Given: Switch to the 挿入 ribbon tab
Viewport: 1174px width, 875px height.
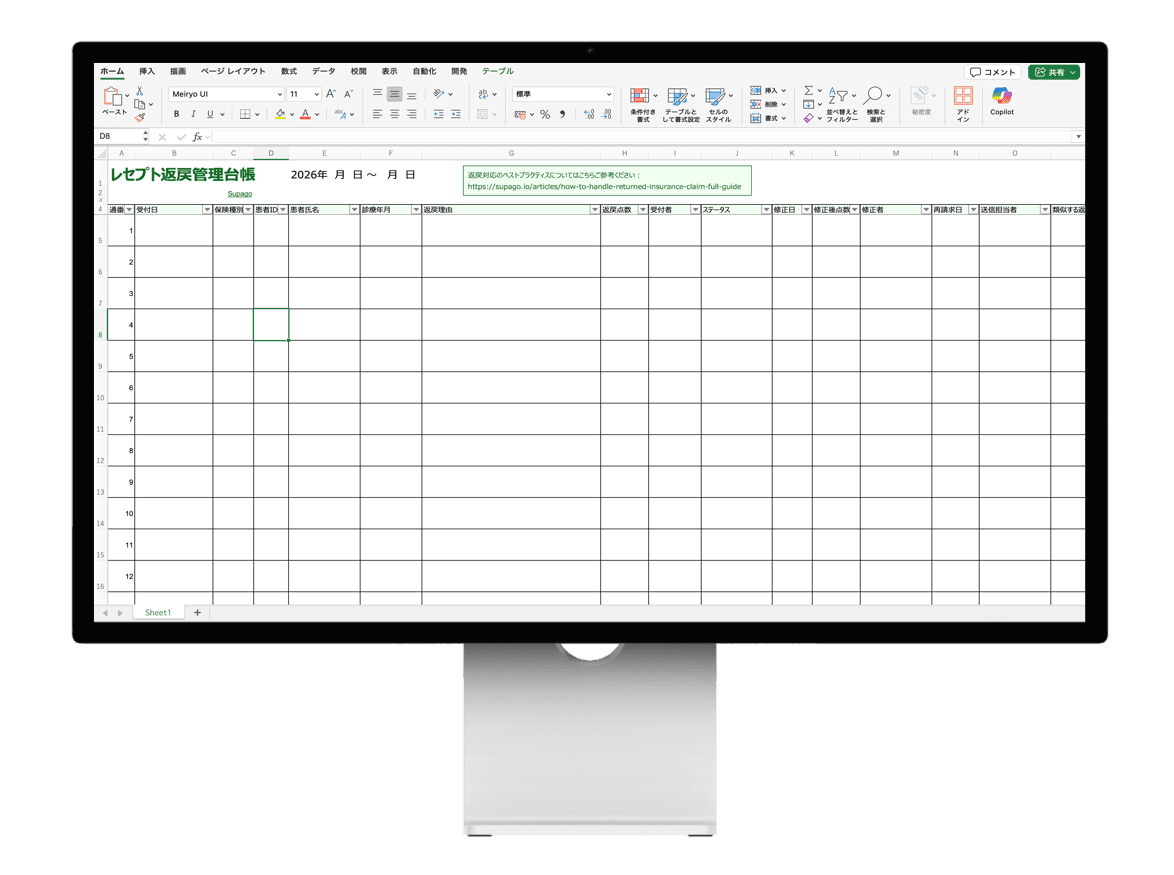Looking at the screenshot, I should tap(147, 72).
